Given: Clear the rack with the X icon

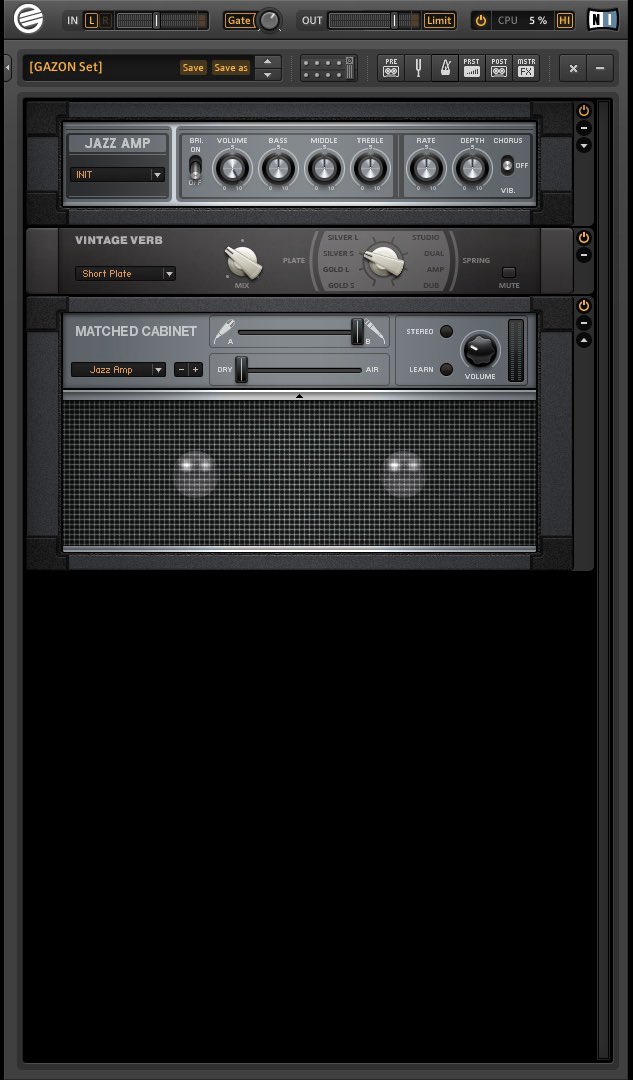Looking at the screenshot, I should tap(573, 68).
